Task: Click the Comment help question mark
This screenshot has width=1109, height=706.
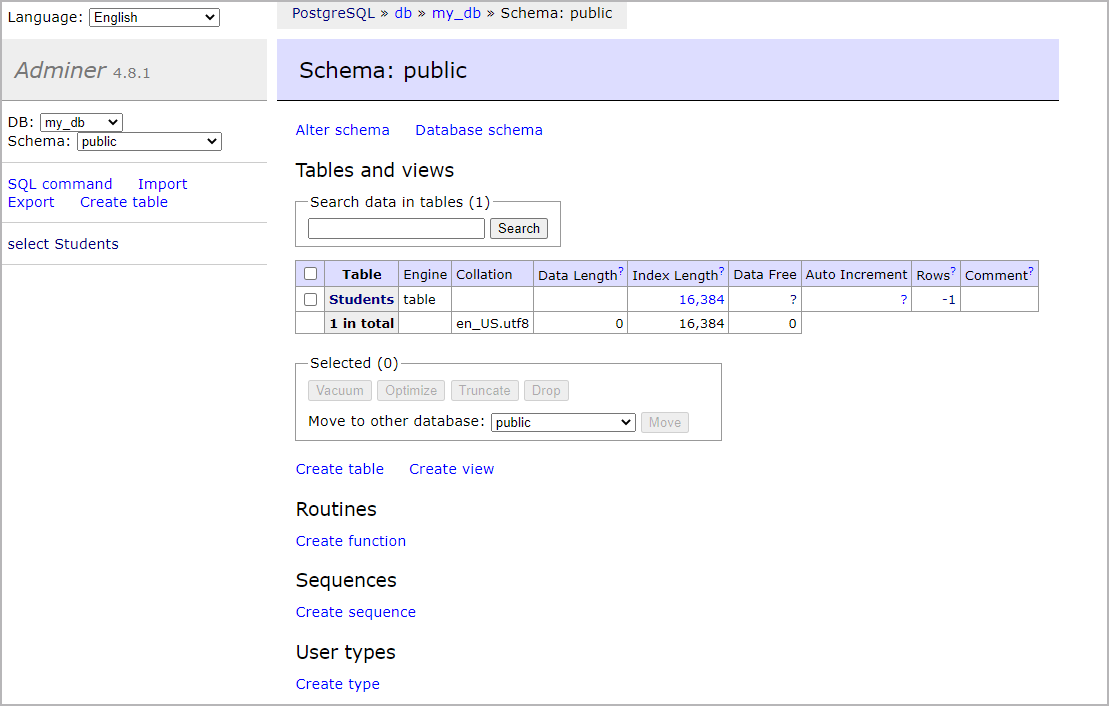Action: pyautogui.click(x=1030, y=271)
